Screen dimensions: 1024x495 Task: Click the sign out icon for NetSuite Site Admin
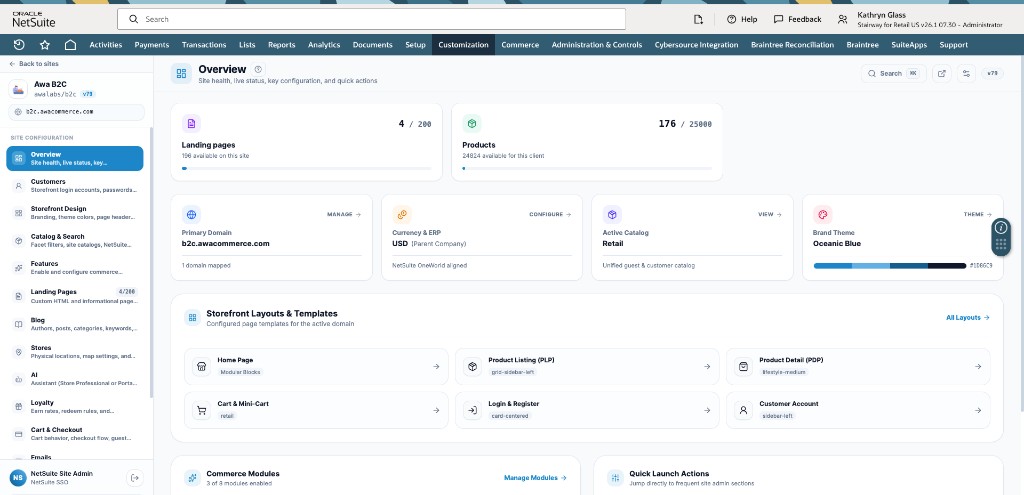(x=135, y=478)
